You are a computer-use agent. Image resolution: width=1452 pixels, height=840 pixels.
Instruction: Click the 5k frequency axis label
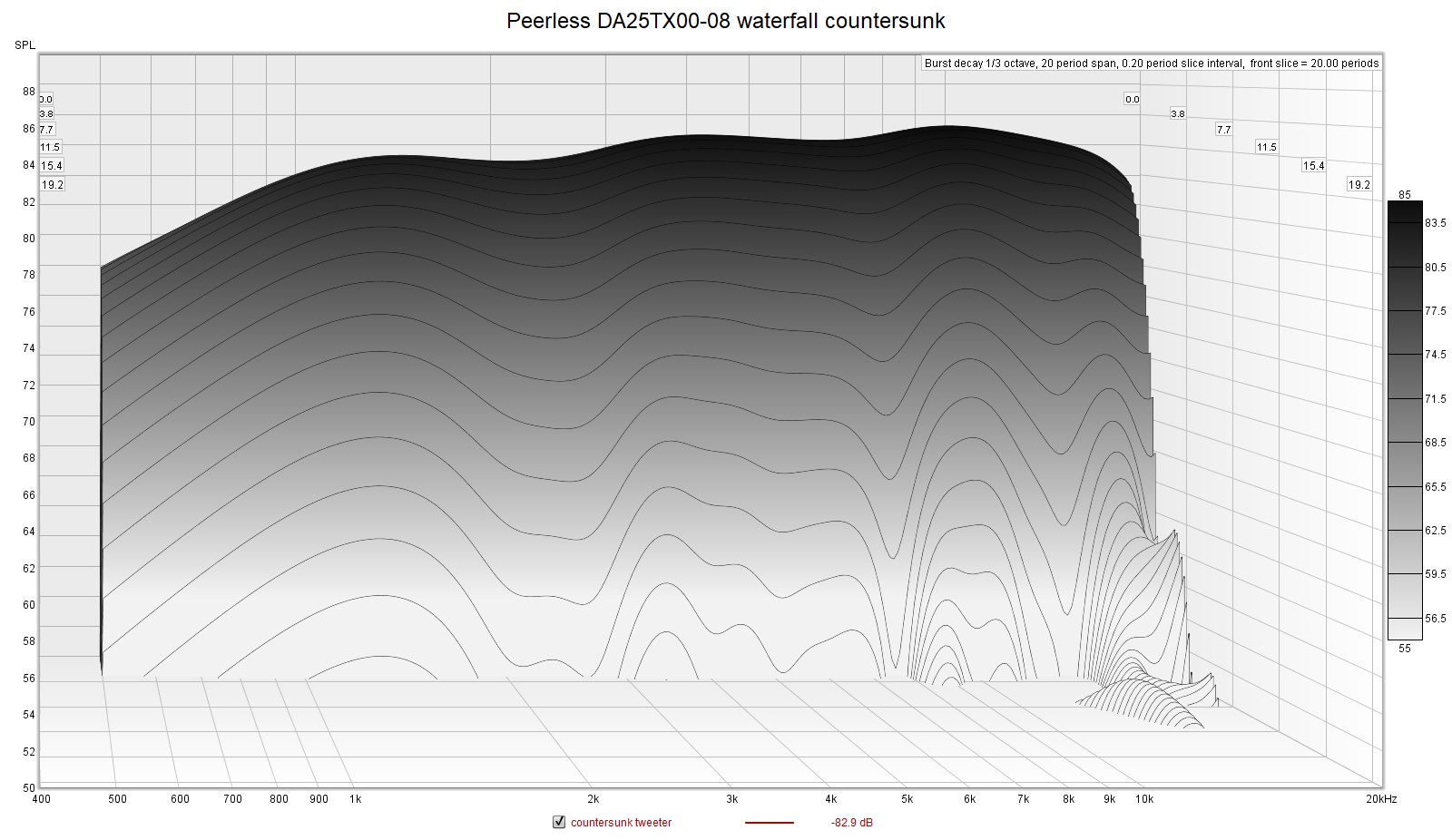[907, 799]
